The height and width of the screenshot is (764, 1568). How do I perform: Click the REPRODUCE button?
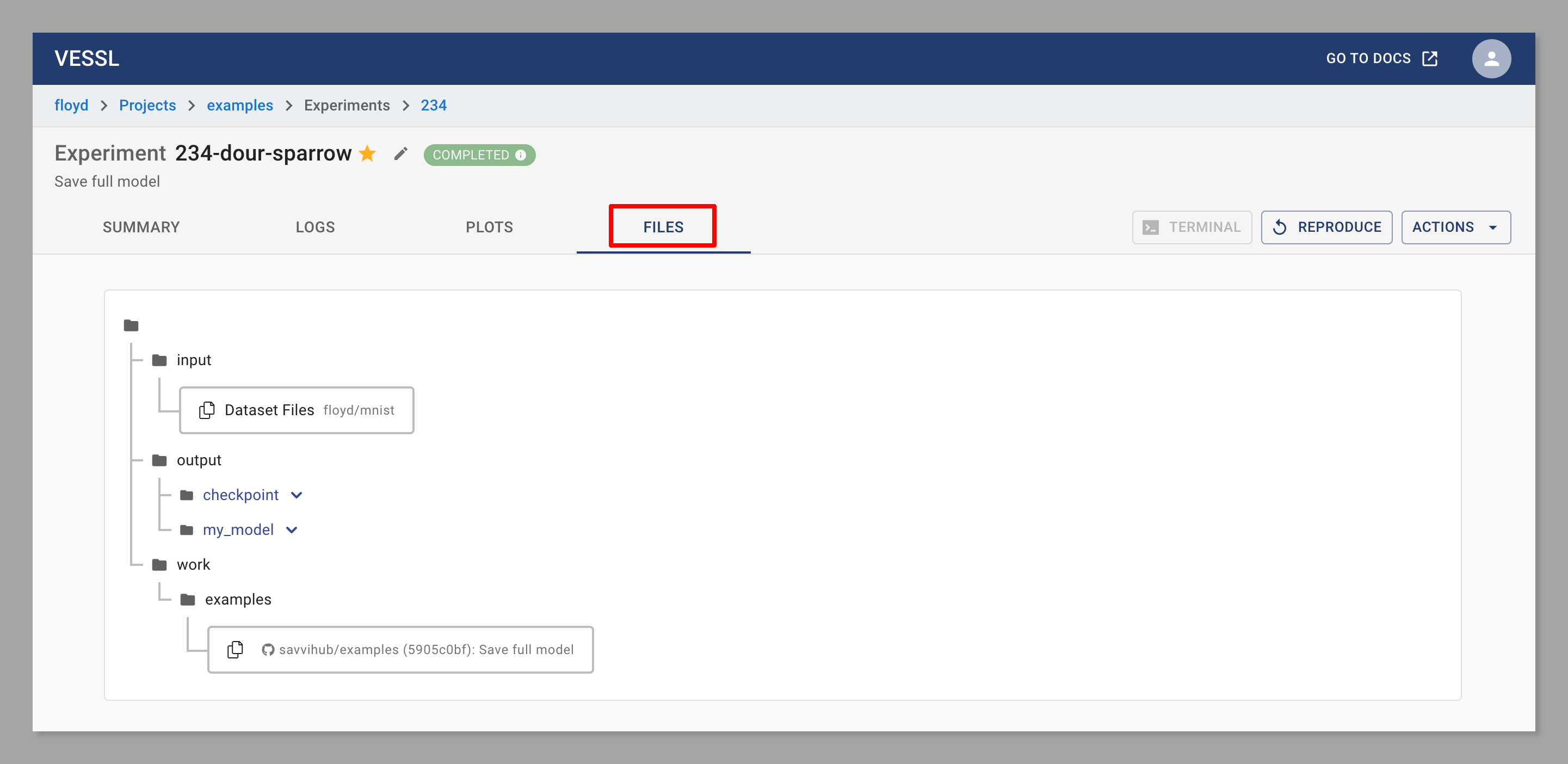1326,227
